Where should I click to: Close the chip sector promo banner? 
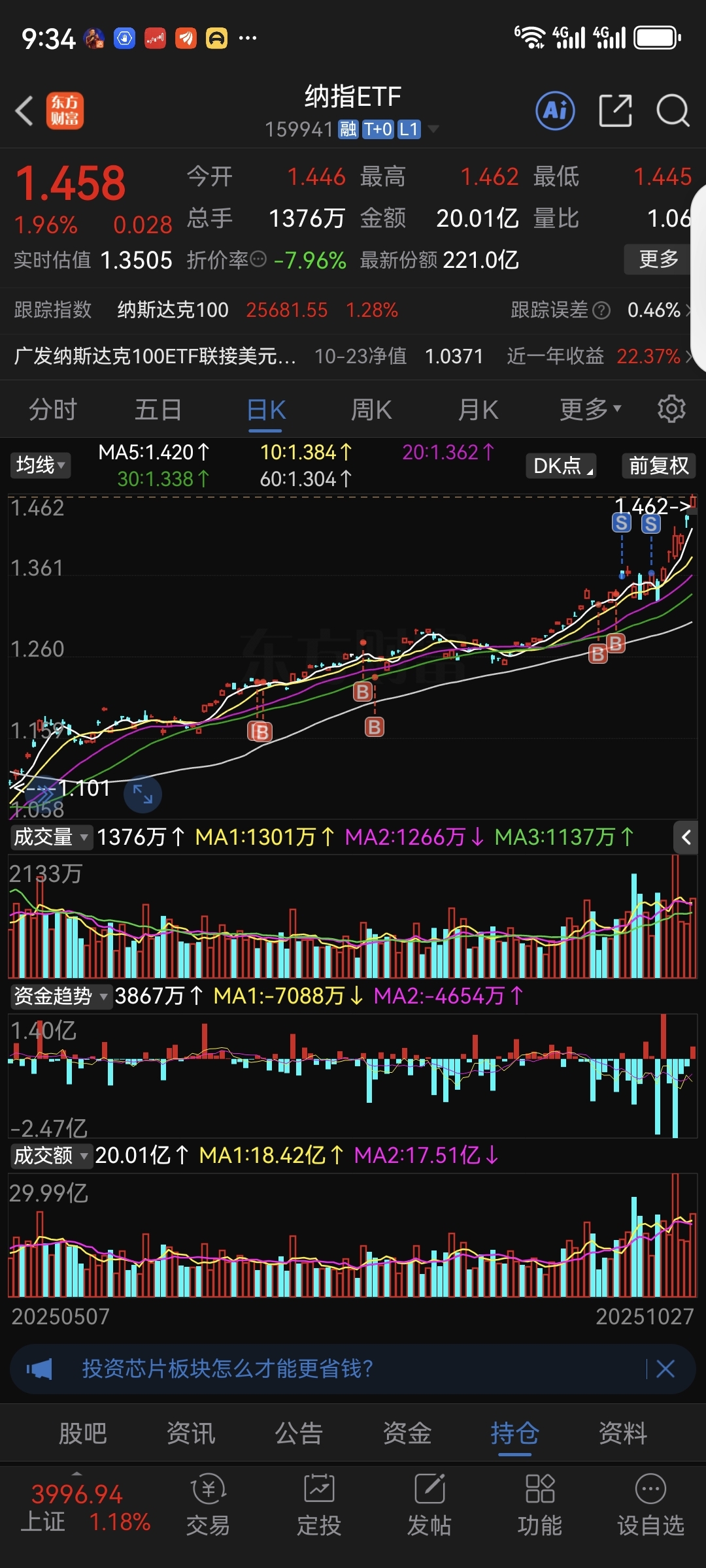[x=665, y=1368]
